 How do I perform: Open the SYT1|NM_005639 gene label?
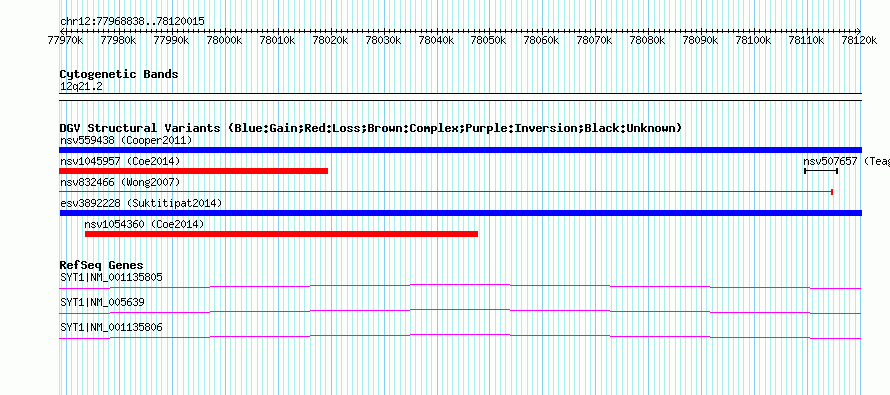(x=102, y=302)
